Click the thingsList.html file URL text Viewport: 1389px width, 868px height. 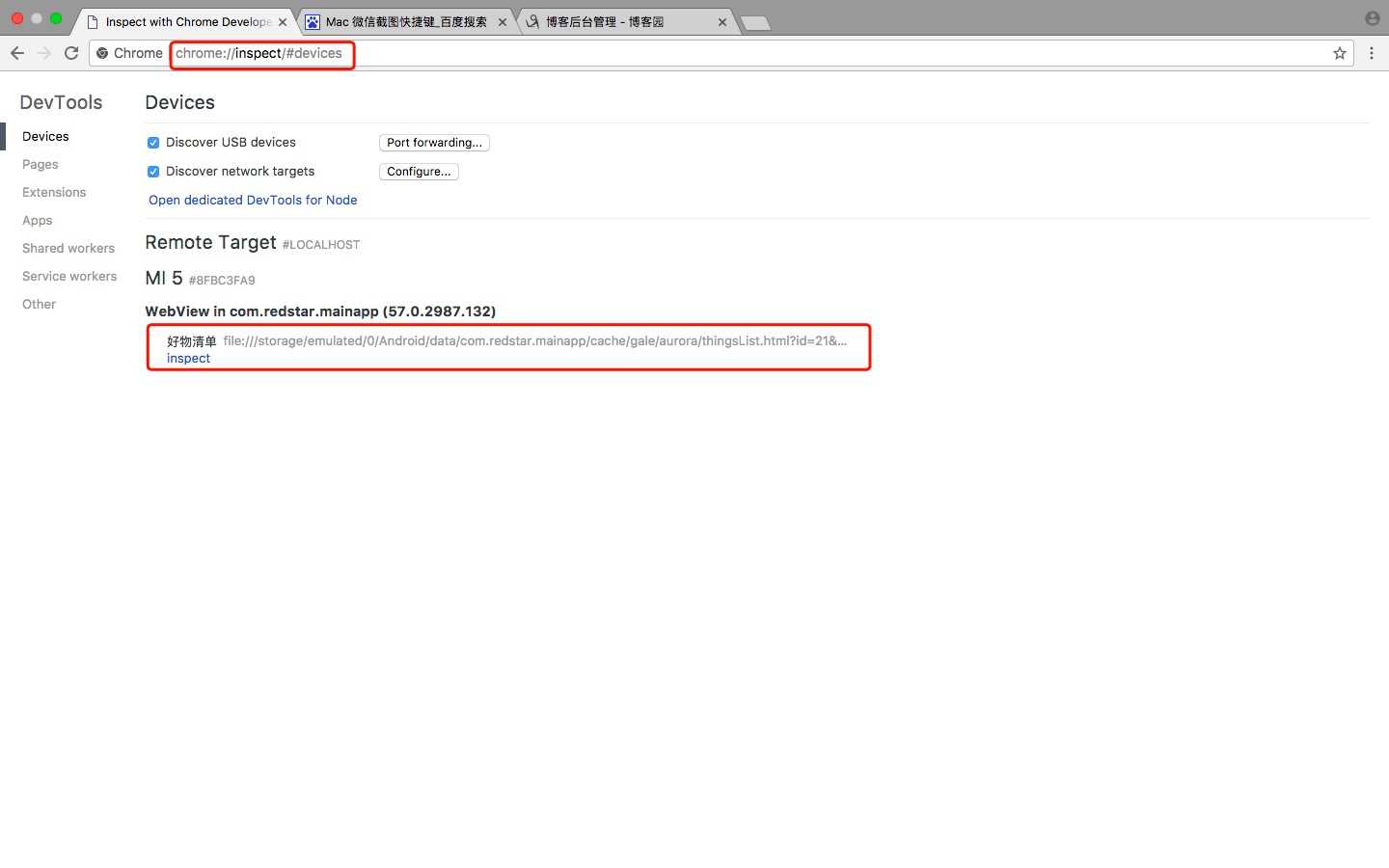coord(535,340)
